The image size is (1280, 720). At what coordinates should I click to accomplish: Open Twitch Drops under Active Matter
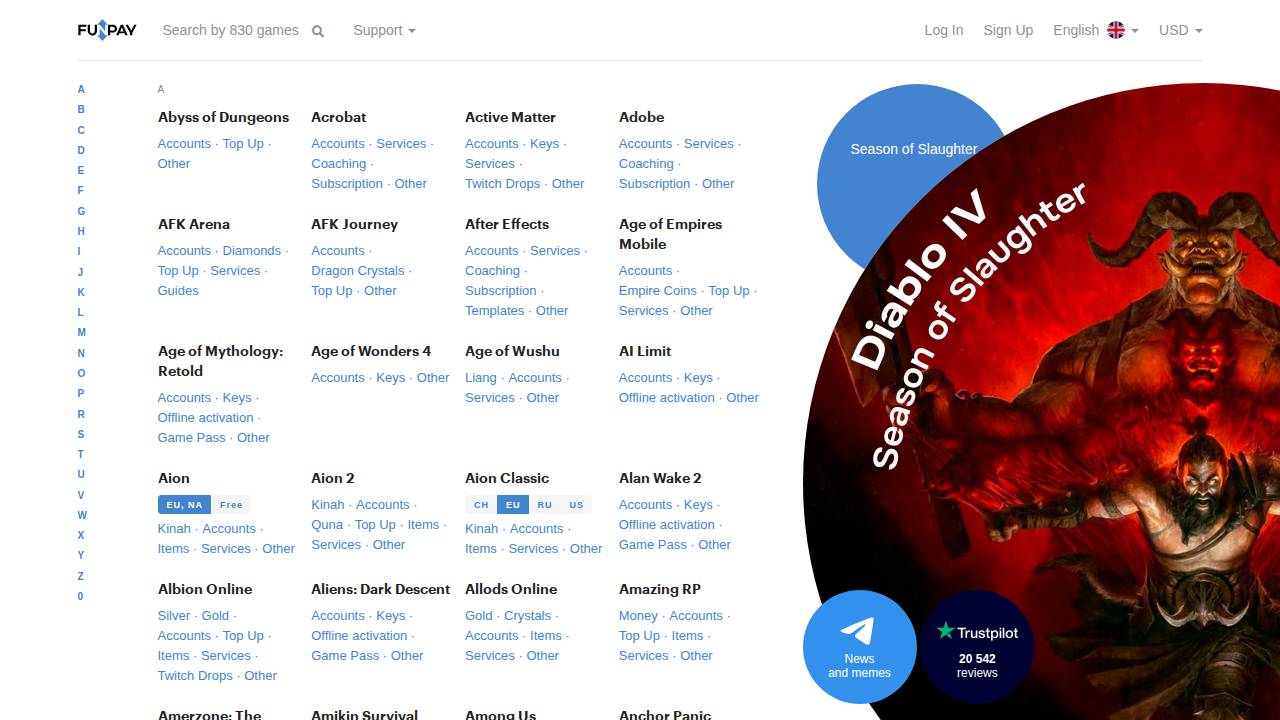(502, 184)
